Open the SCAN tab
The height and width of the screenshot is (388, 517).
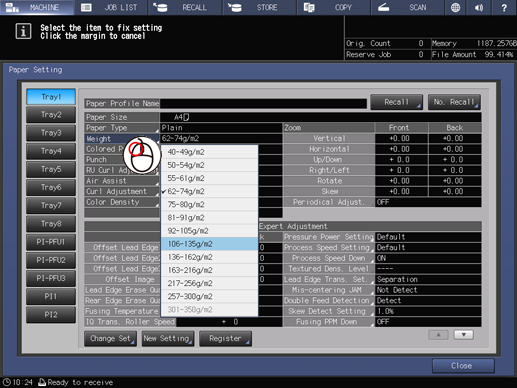click(x=407, y=7)
